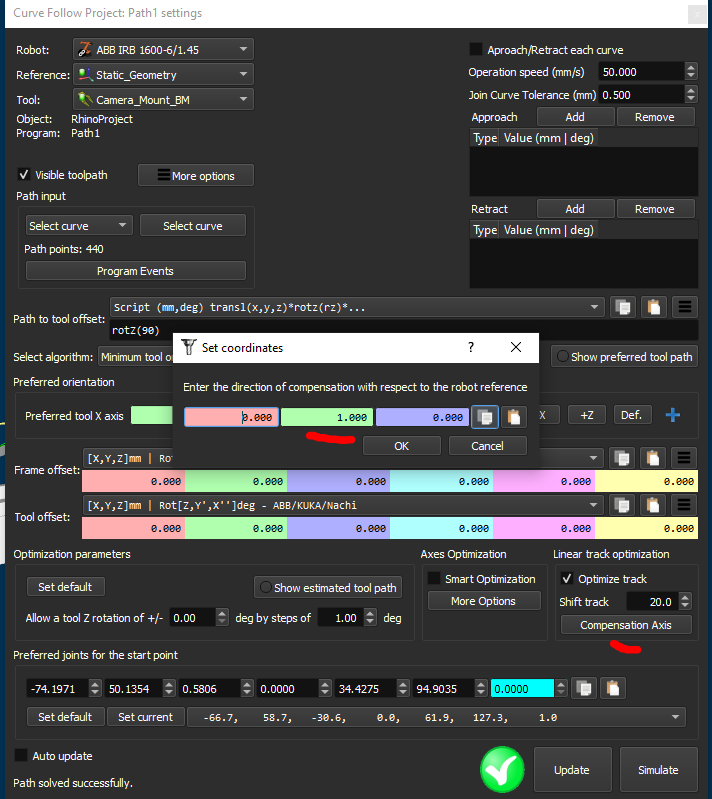
Task: Open the Robot dropdown ABB IRB 1600
Action: tap(163, 50)
